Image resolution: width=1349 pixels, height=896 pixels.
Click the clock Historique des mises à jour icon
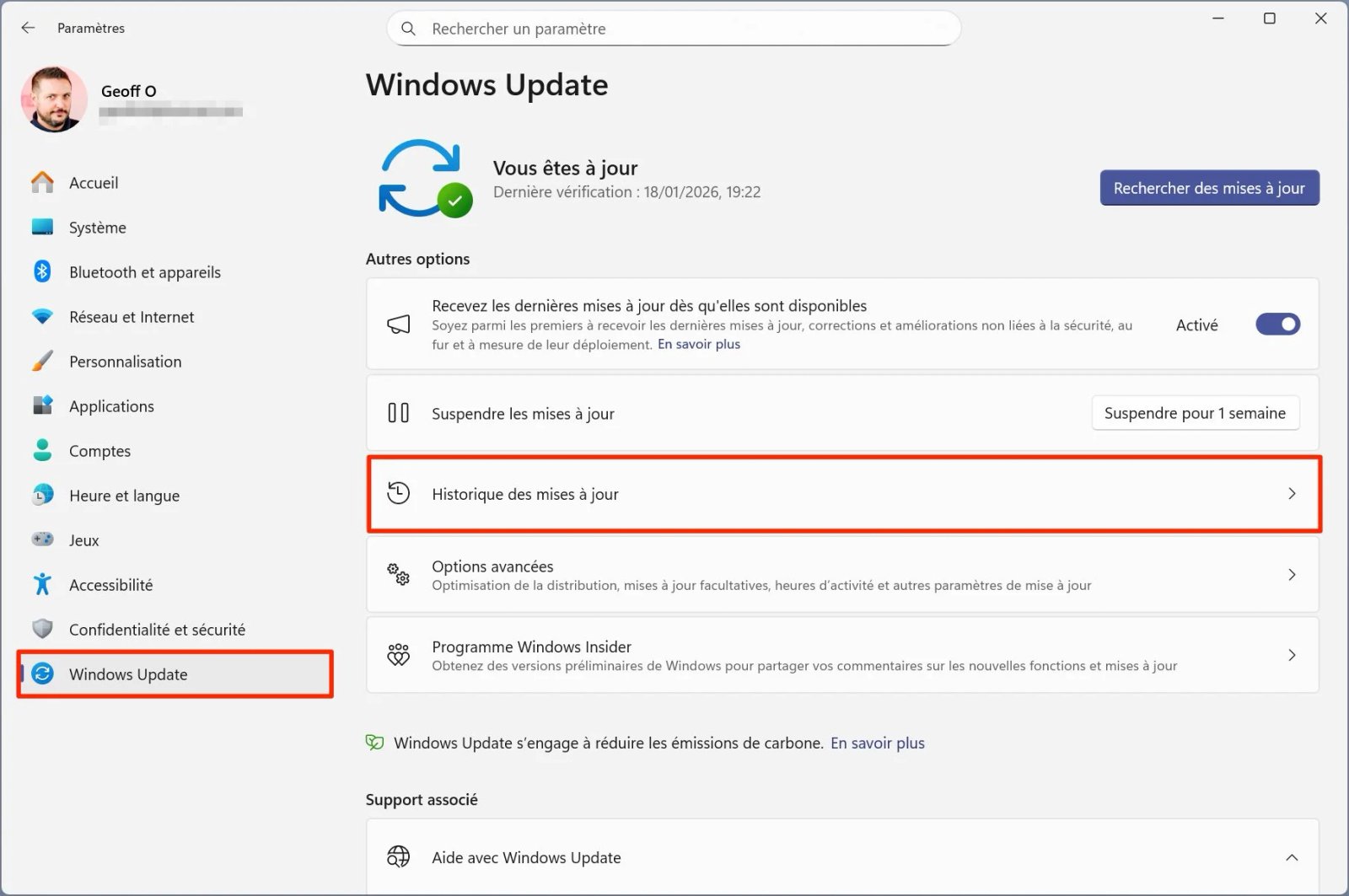[398, 494]
